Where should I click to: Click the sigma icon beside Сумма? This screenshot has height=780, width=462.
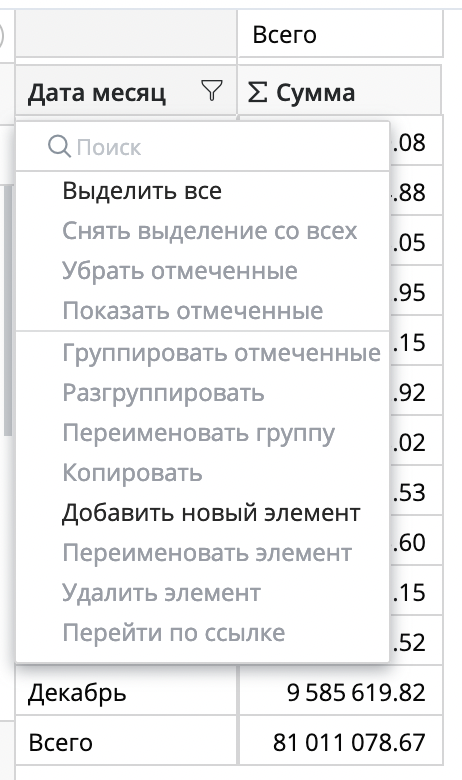click(x=257, y=93)
